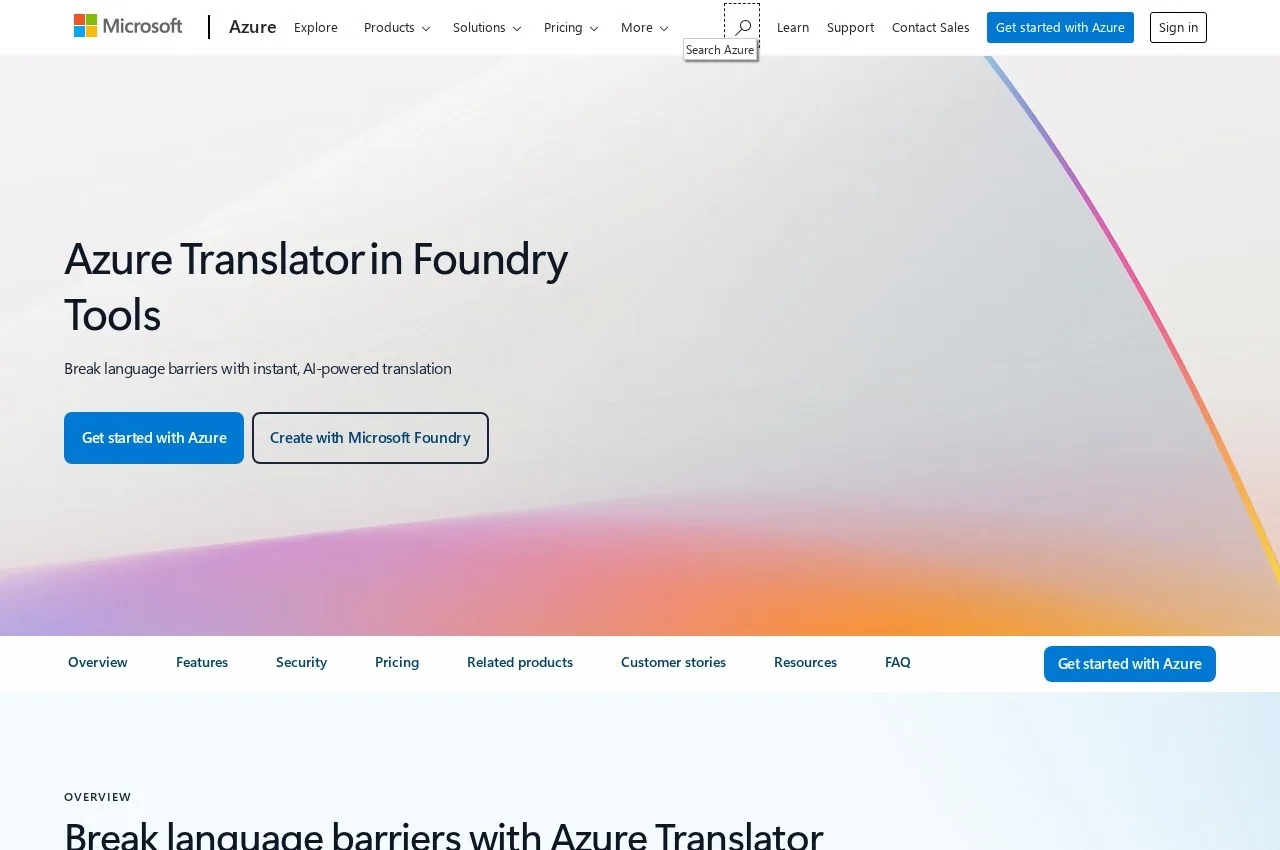Click the 'Azure Translator in Foundry Tools' heading
Screen dimensions: 1280x850
coord(316,286)
